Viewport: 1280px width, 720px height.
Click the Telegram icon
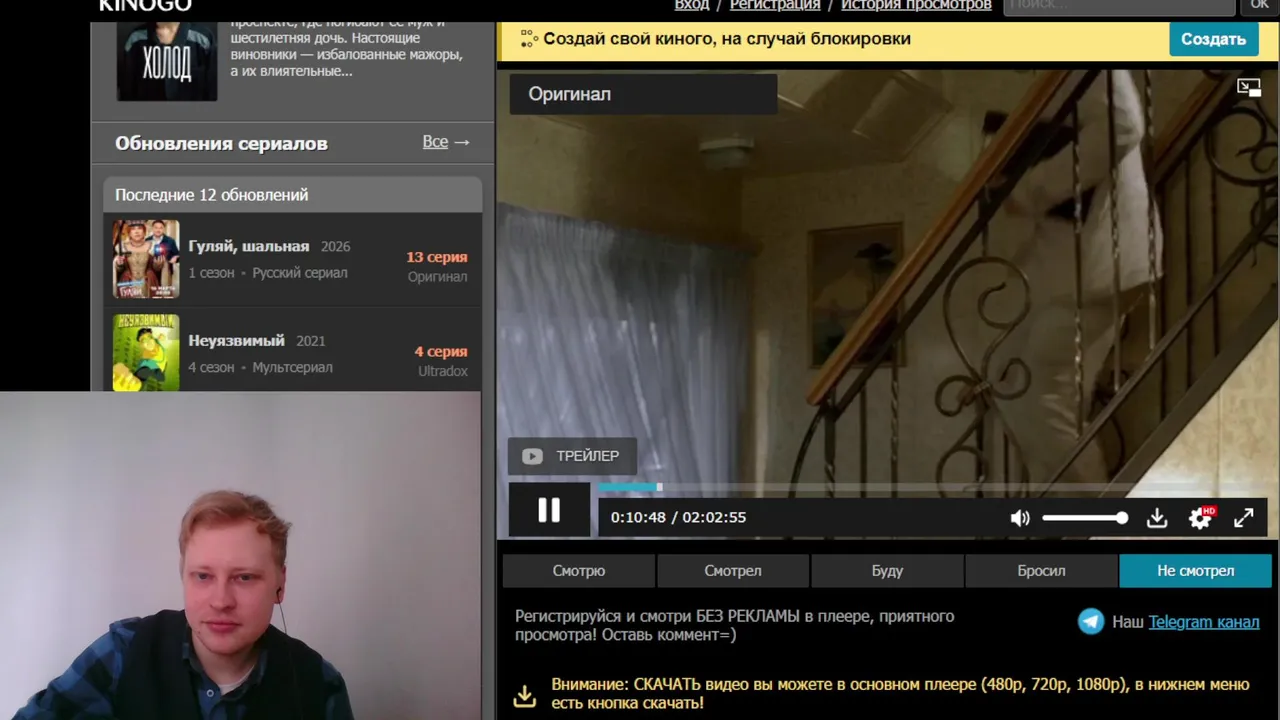[1091, 621]
